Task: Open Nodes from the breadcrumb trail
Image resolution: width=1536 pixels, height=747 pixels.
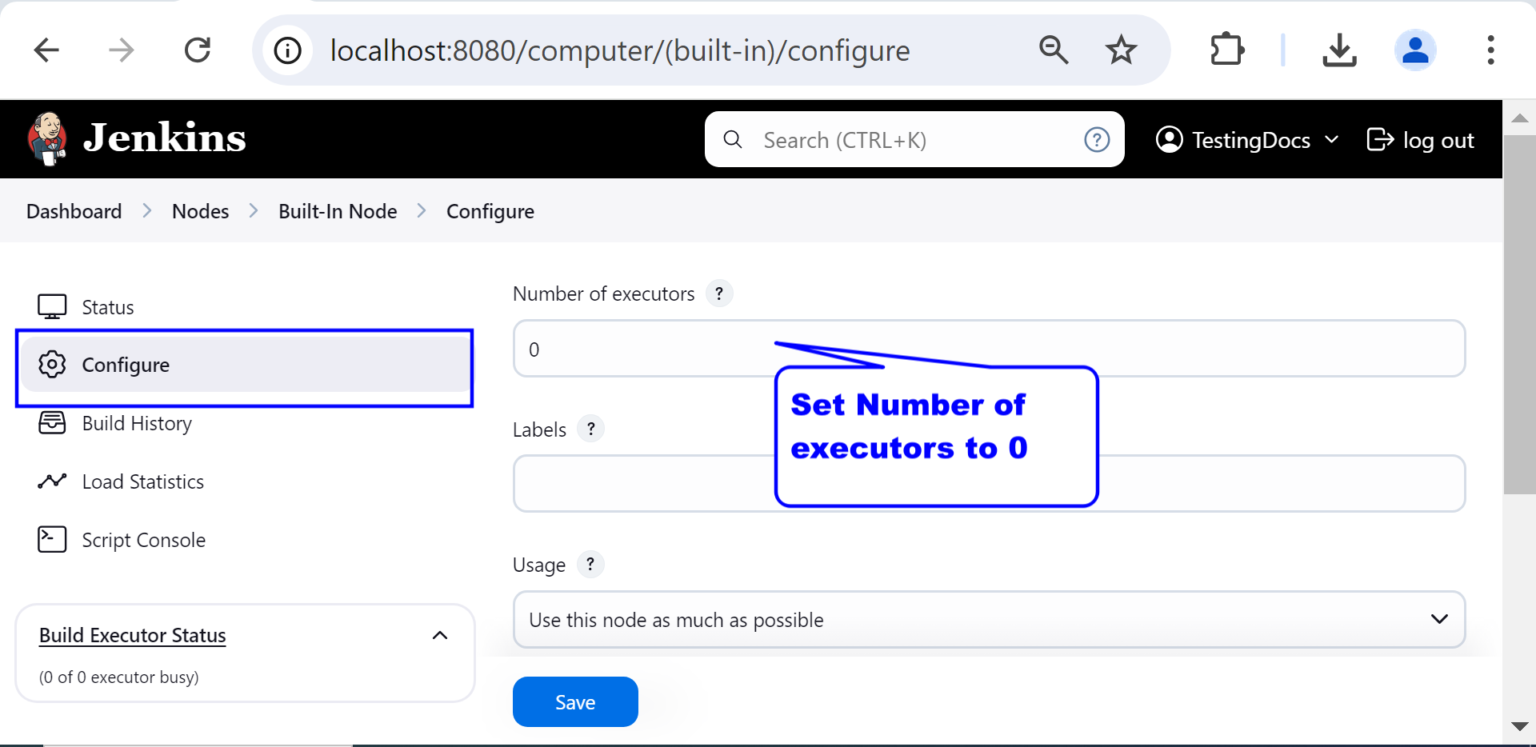Action: click(x=200, y=211)
